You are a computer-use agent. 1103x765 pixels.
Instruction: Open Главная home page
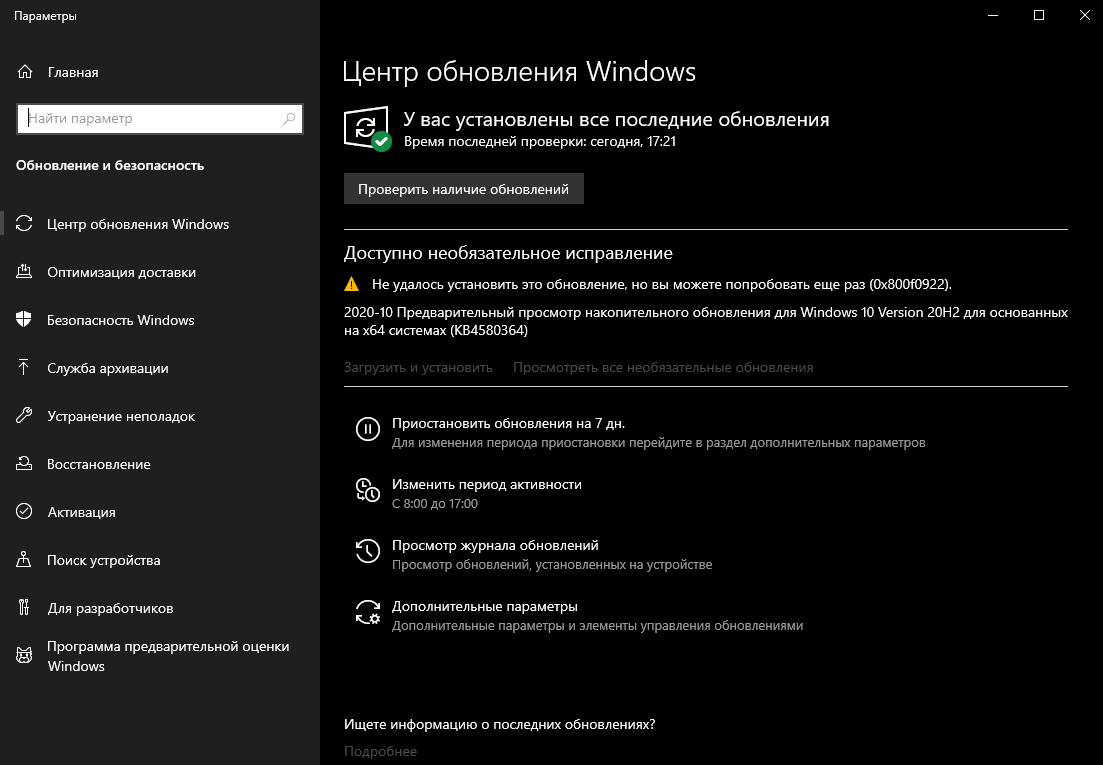(x=73, y=72)
